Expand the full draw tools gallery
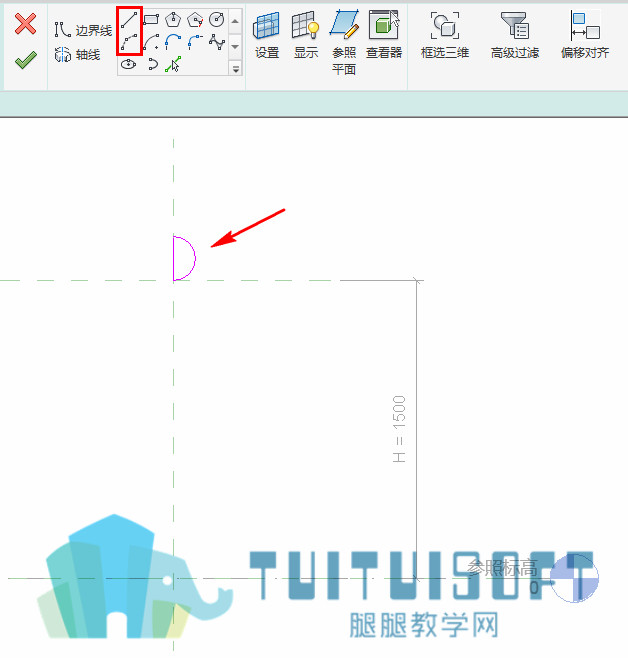Image resolution: width=628 pixels, height=658 pixels. (x=235, y=68)
